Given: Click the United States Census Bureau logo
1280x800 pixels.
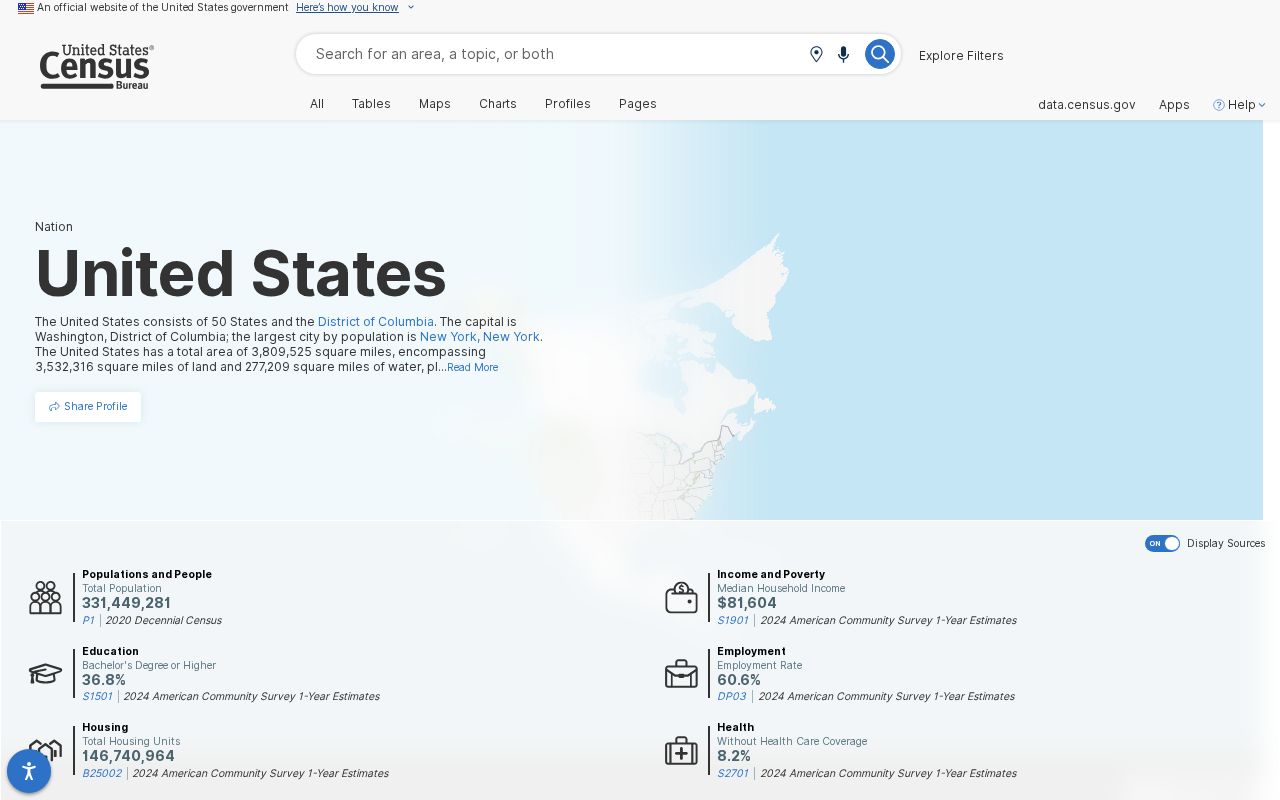Looking at the screenshot, I should click(96, 67).
